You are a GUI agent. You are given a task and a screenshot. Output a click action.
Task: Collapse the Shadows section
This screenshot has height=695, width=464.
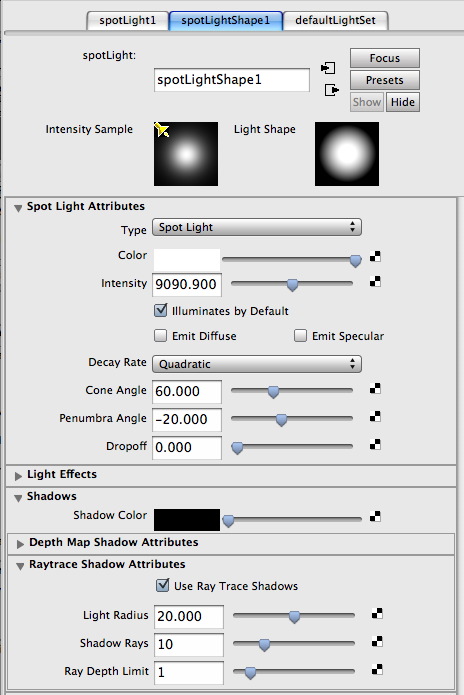18,498
